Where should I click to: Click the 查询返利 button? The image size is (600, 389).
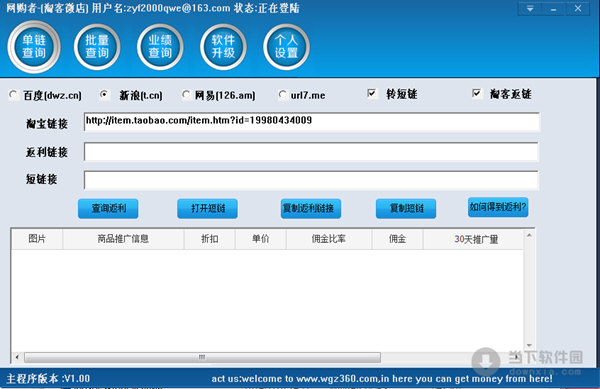(x=108, y=209)
